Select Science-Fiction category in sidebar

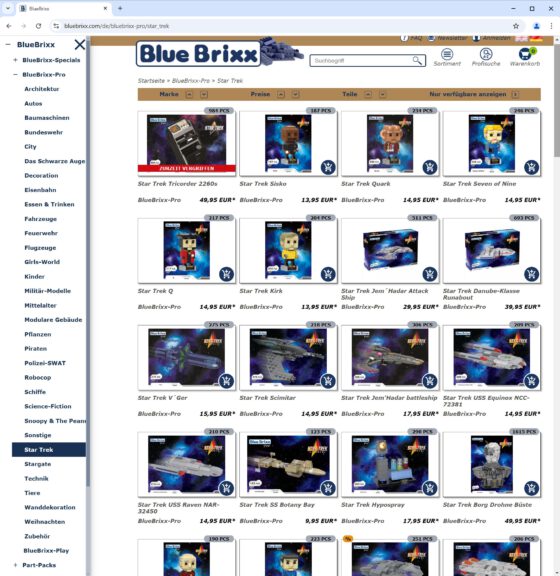[48, 406]
